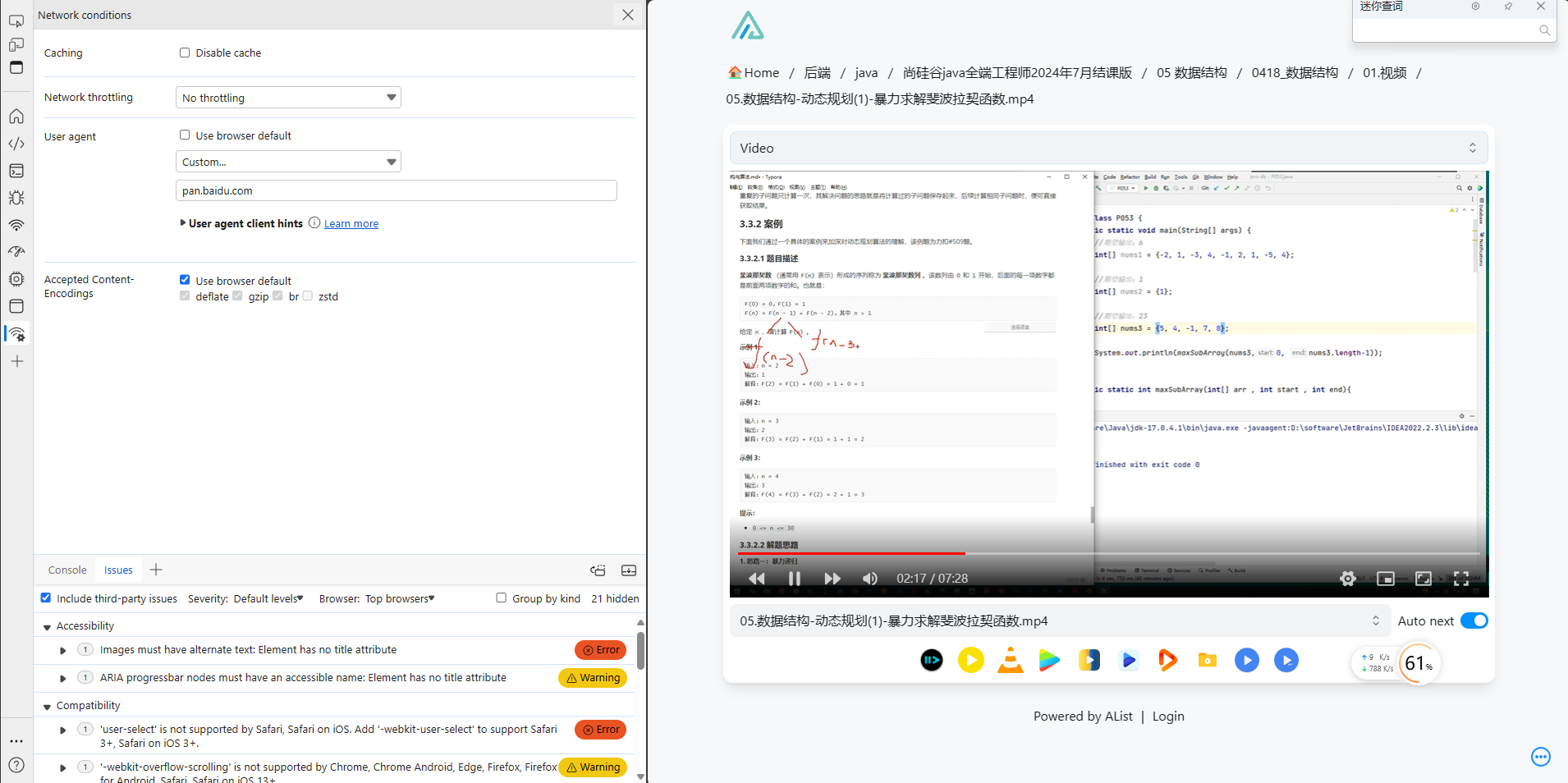Open the Browser Top browsers dropdown
The width and height of the screenshot is (1568, 783).
pos(400,598)
